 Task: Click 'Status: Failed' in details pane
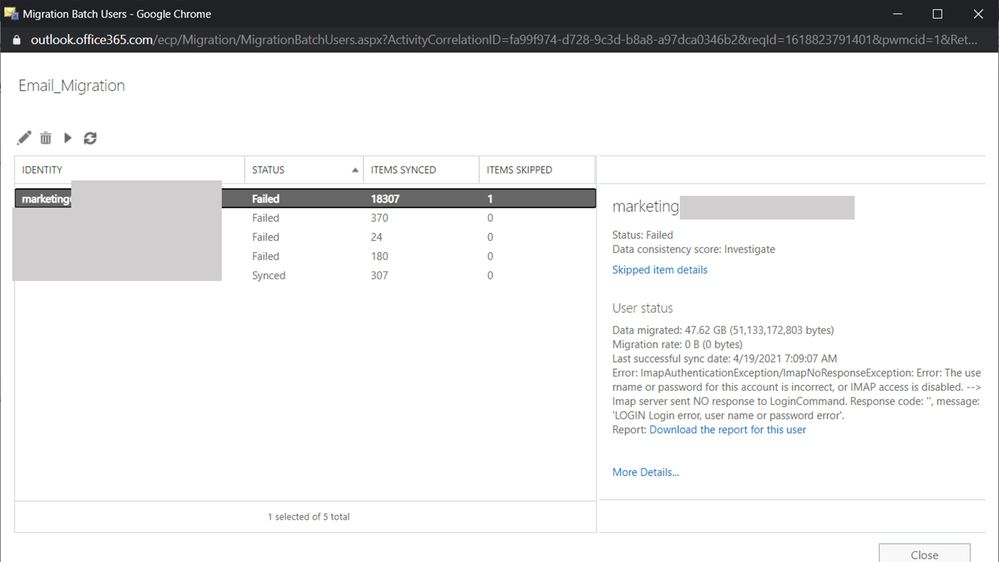pyautogui.click(x=642, y=234)
